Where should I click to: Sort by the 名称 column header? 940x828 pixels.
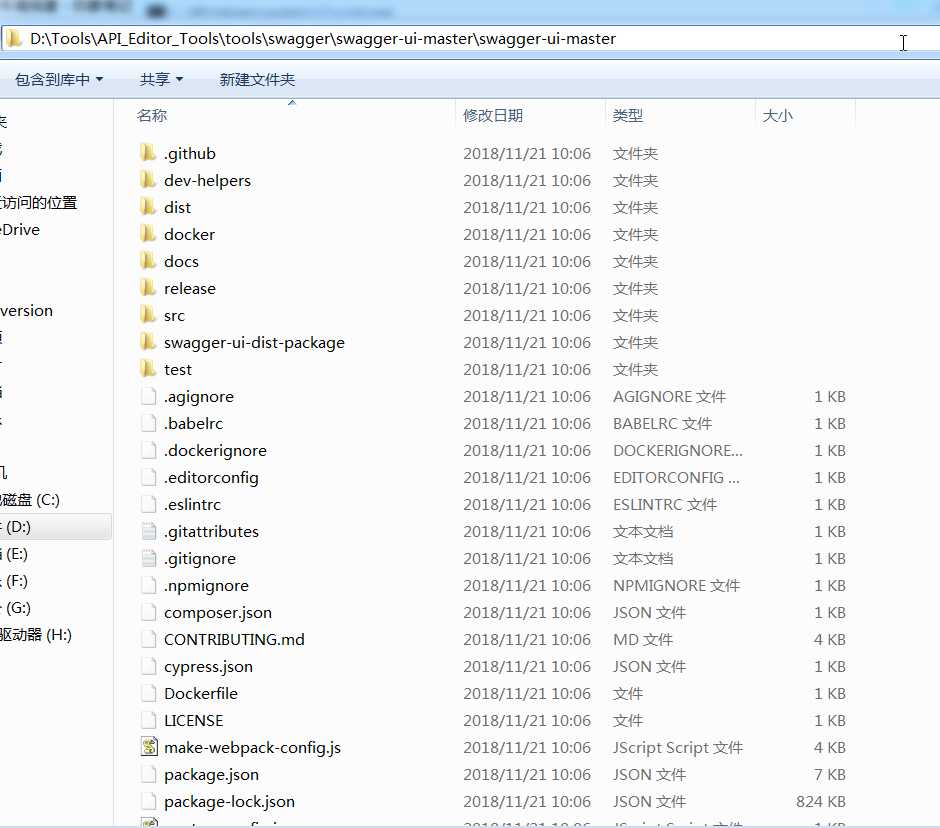coord(152,115)
